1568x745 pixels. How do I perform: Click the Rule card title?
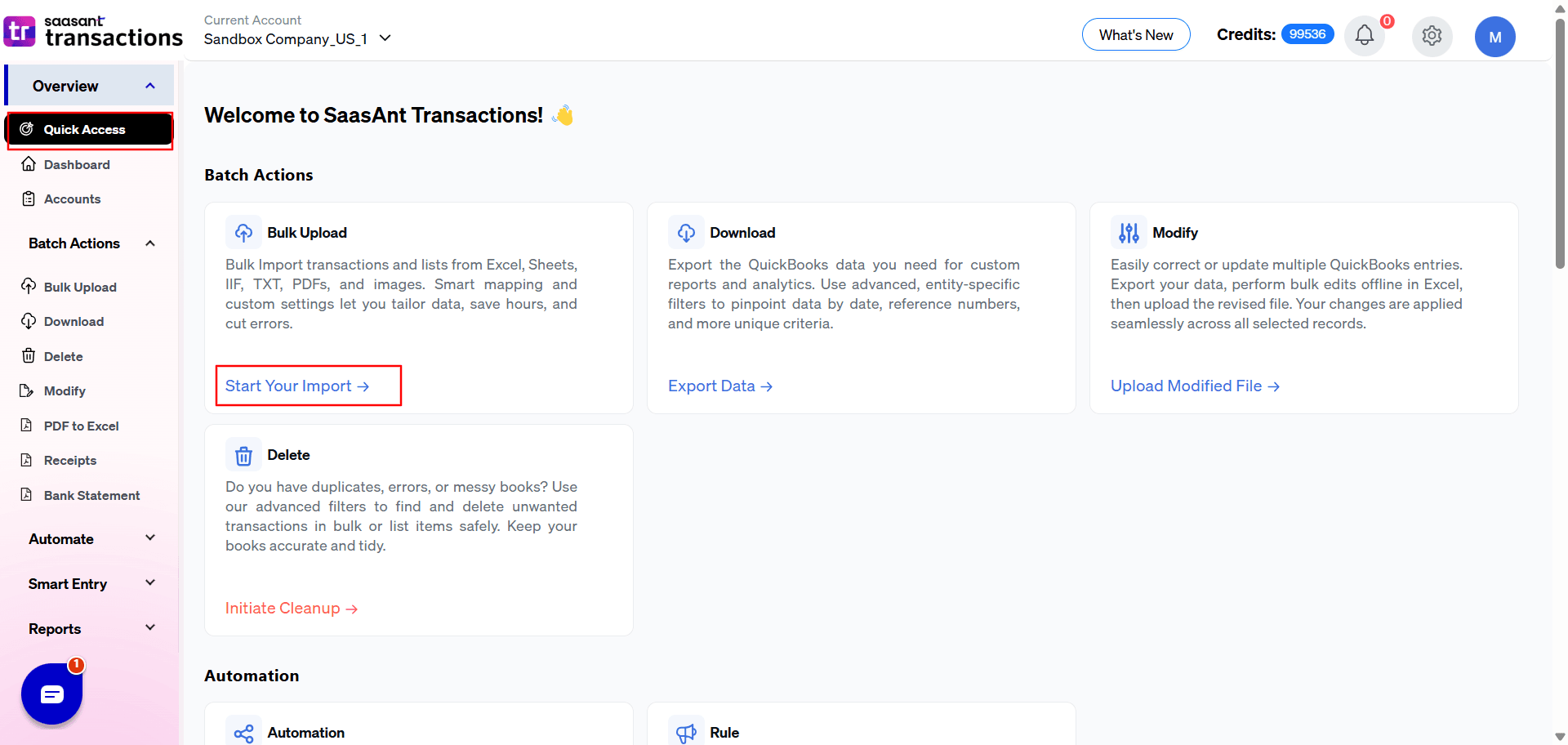724,733
